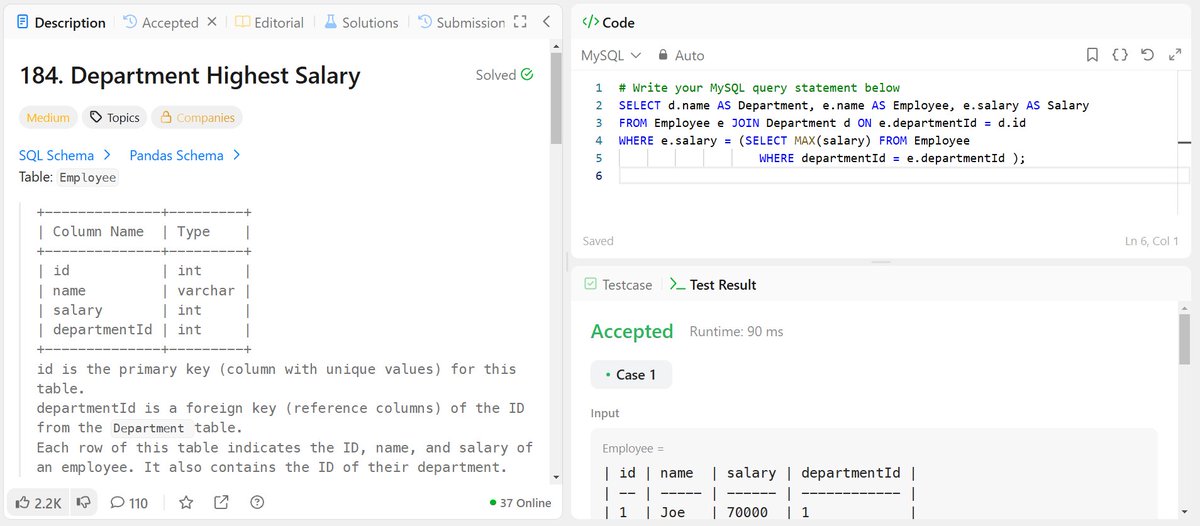The image size is (1200, 526).
Task: Click the SELECT statement on line 2
Action: click(x=853, y=105)
